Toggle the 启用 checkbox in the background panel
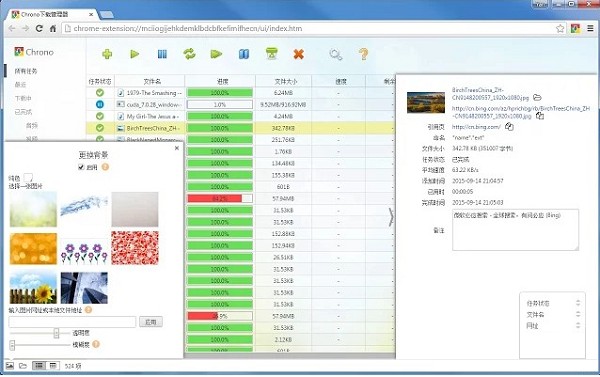Image resolution: width=600 pixels, height=377 pixels. pyautogui.click(x=81, y=167)
